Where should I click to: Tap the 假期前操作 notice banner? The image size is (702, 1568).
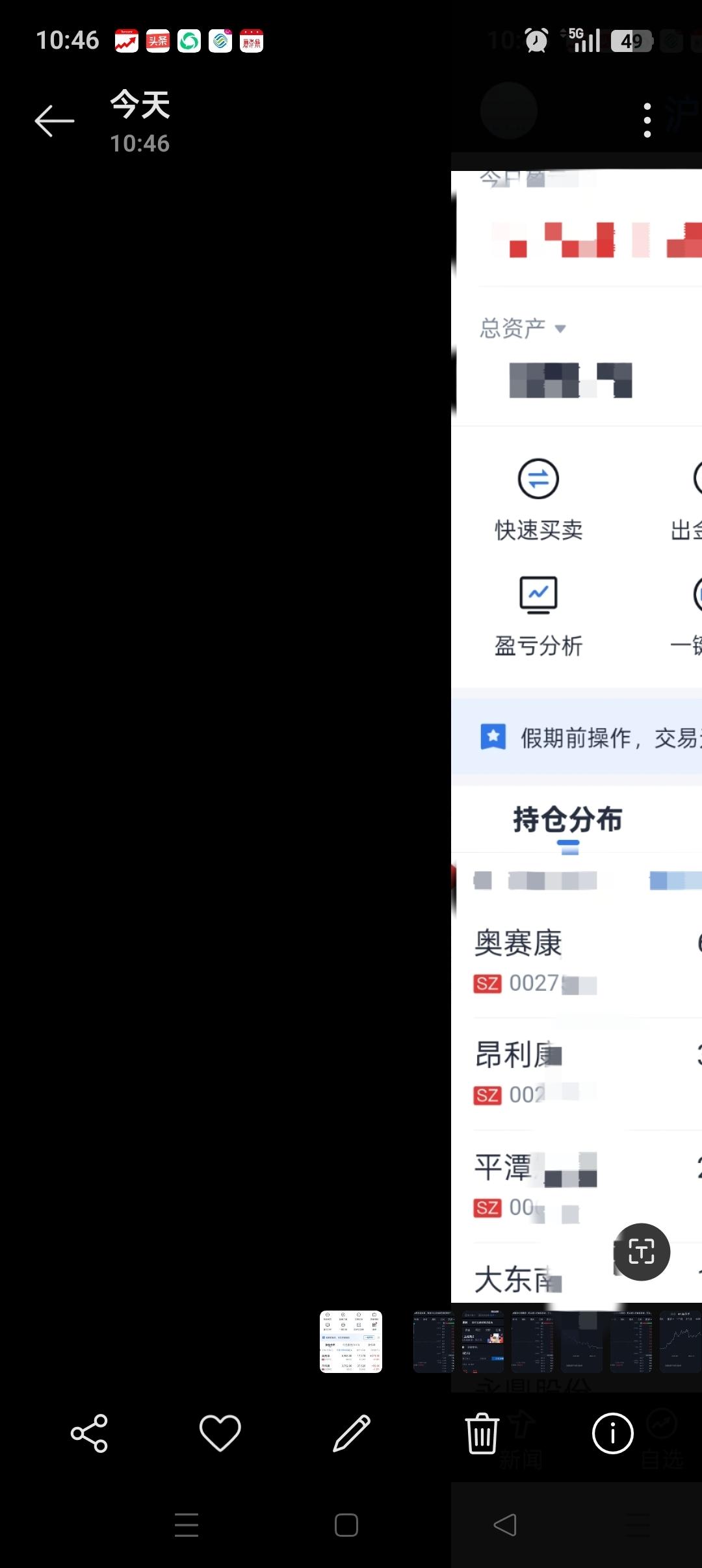(577, 737)
